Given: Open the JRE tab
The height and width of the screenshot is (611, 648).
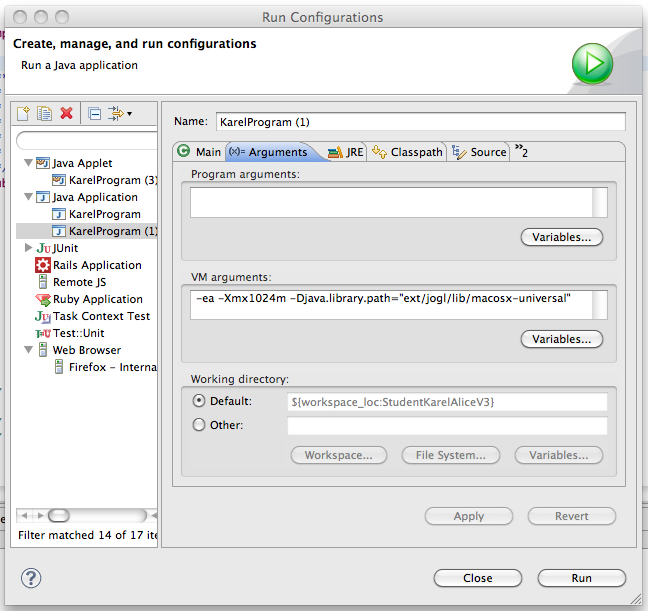Looking at the screenshot, I should pos(345,152).
